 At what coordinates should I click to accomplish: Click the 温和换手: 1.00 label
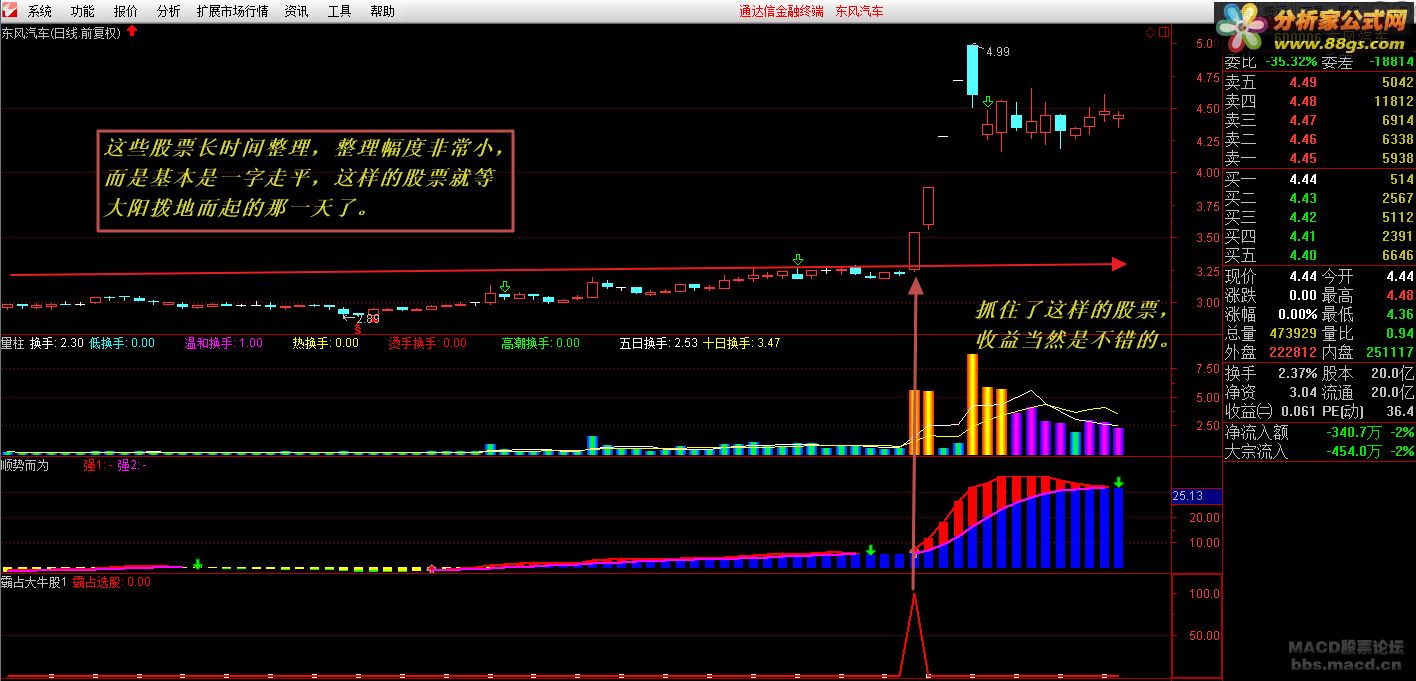224,343
